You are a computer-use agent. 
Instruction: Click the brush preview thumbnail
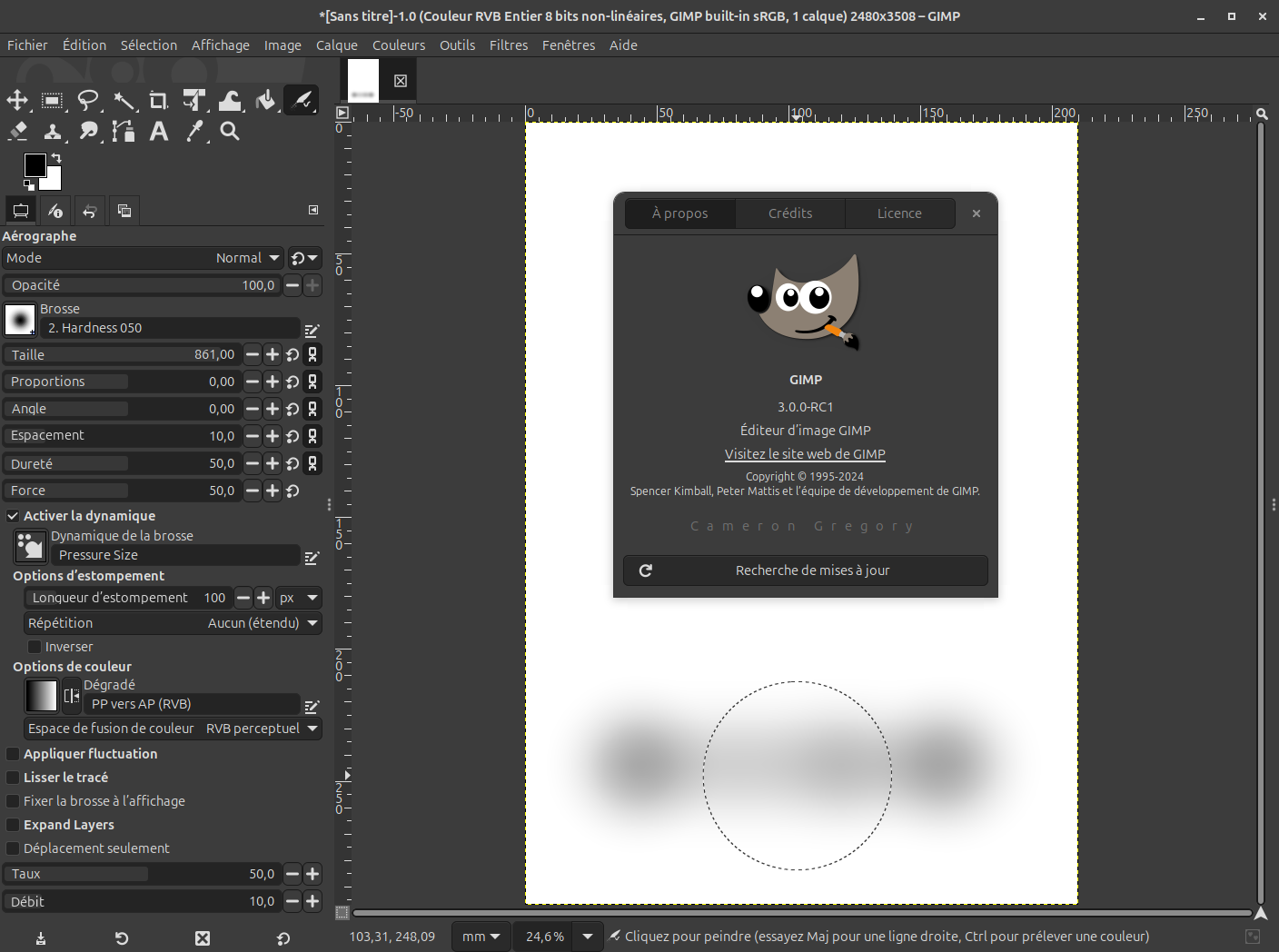point(20,320)
